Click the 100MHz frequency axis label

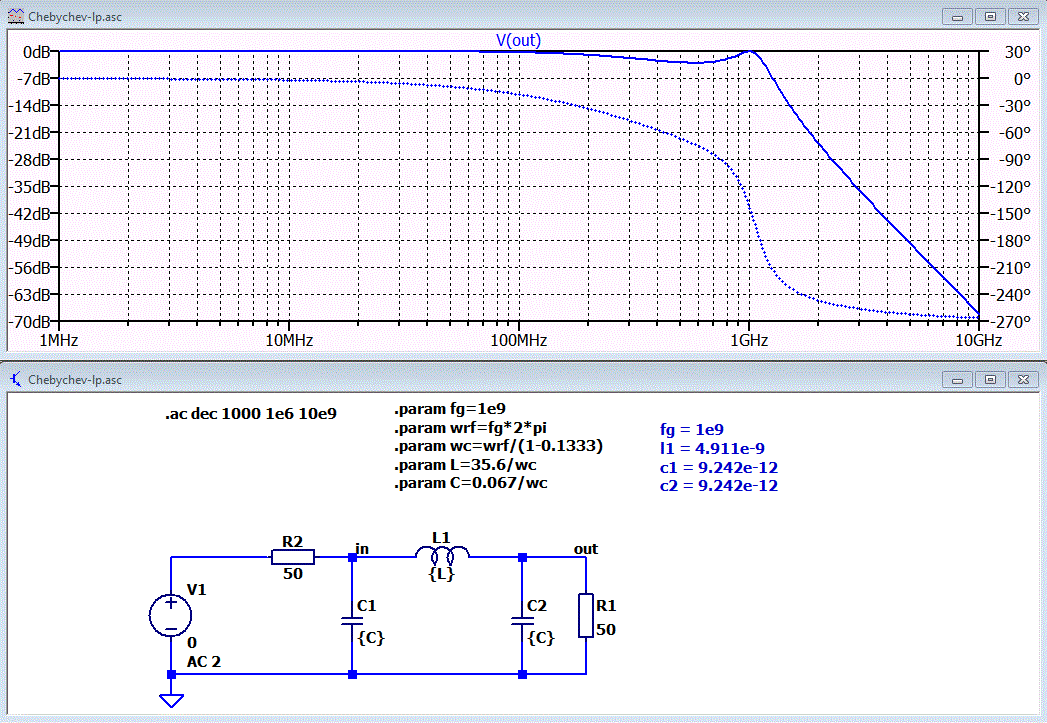point(519,340)
